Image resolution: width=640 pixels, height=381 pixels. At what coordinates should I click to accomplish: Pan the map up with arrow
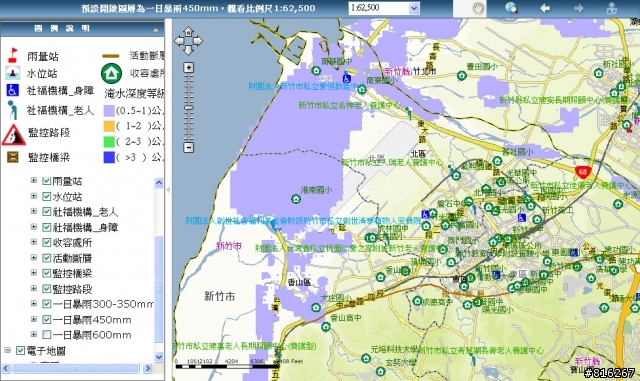188,31
